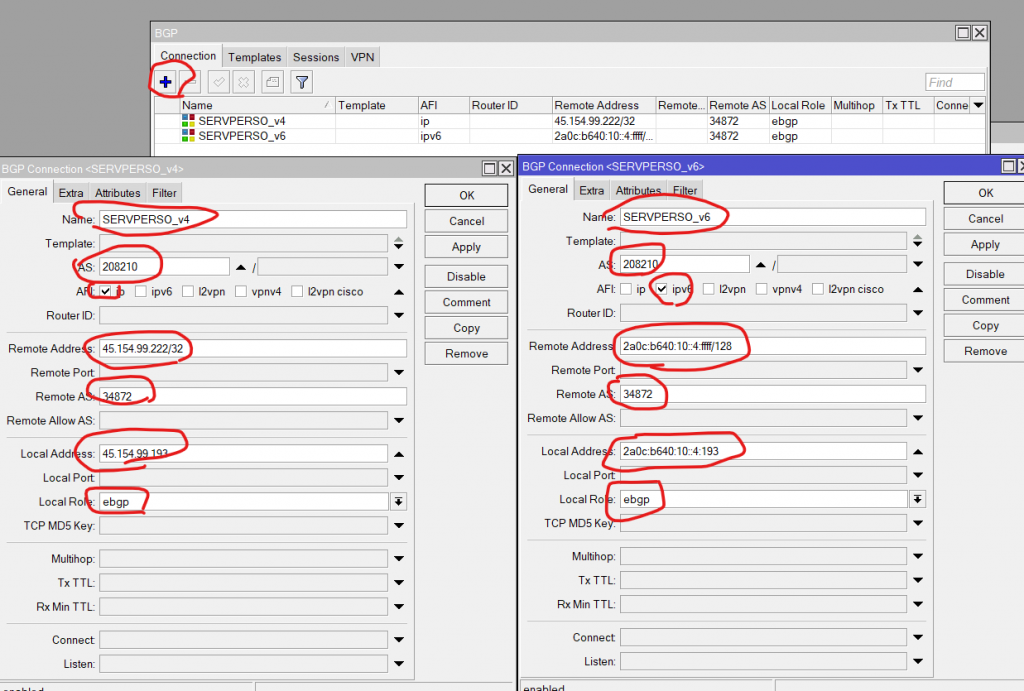
Task: Click OK in SERVPERSO_v6 connection window
Action: pos(985,193)
